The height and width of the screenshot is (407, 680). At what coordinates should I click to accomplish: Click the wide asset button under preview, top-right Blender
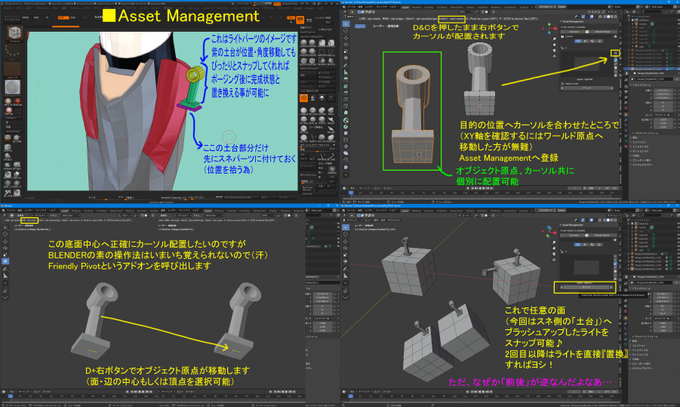pos(586,88)
